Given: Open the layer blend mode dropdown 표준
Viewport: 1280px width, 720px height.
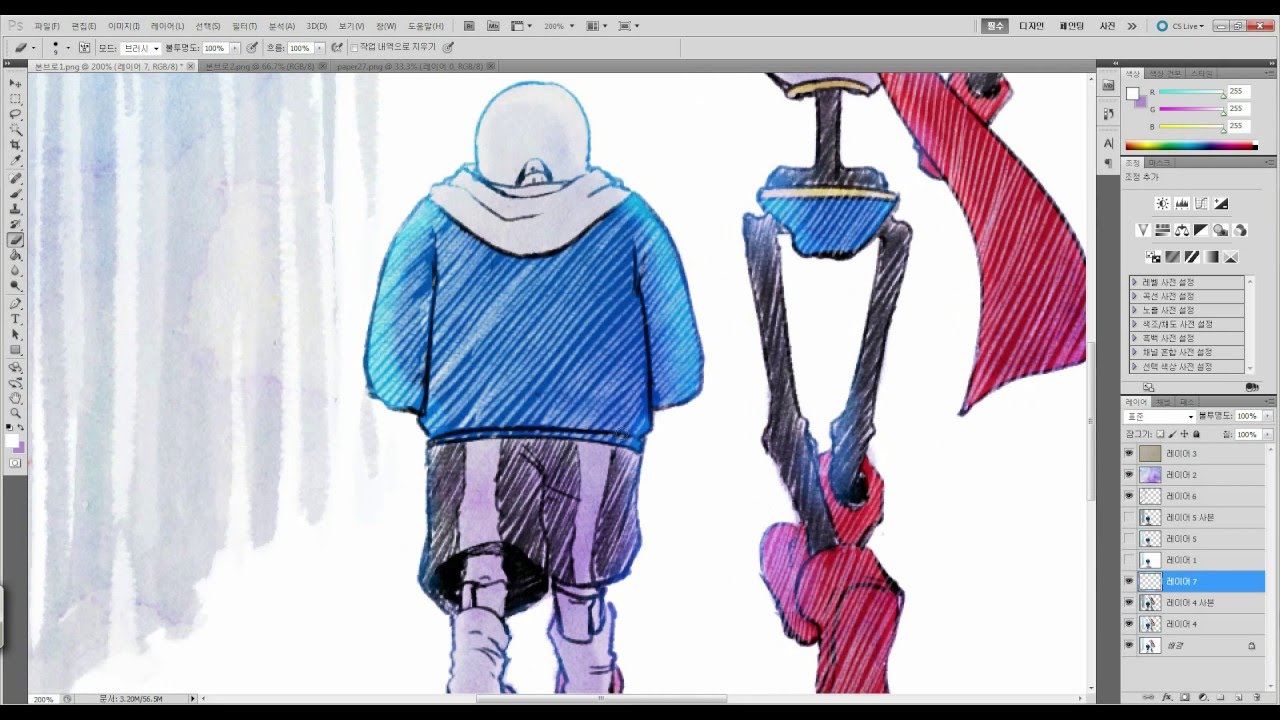Looking at the screenshot, I should pos(1160,416).
